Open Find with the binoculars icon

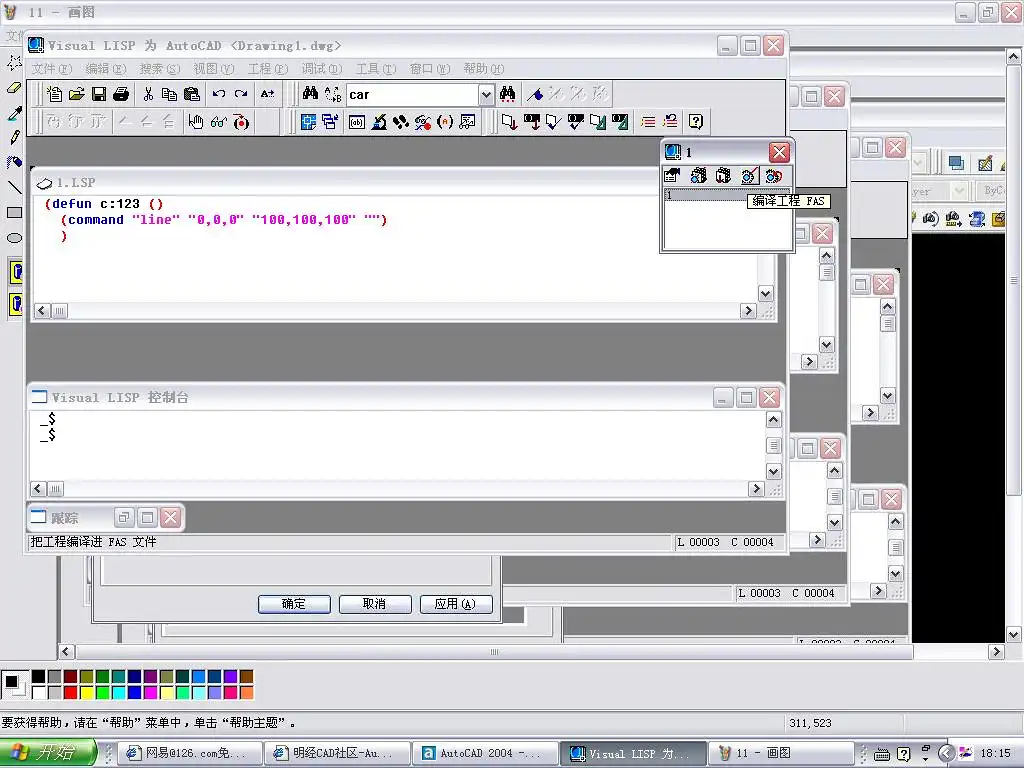[x=310, y=94]
